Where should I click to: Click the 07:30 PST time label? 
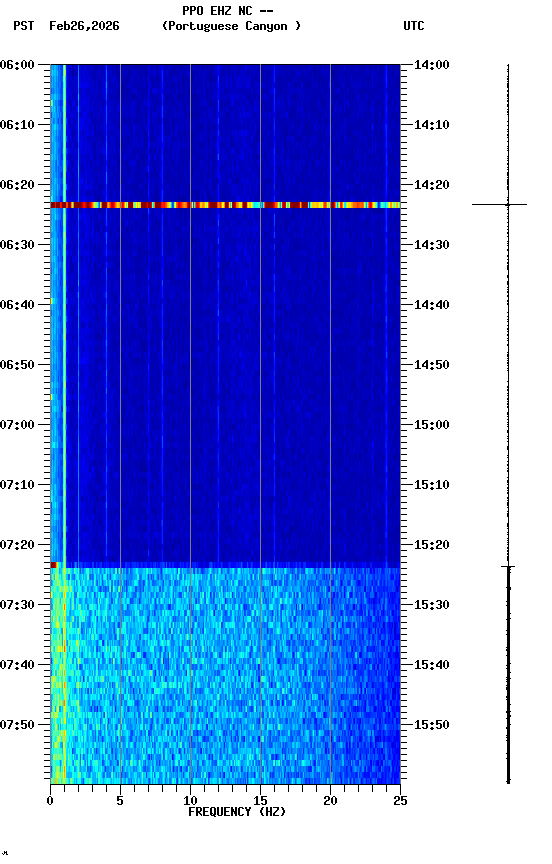[17, 606]
